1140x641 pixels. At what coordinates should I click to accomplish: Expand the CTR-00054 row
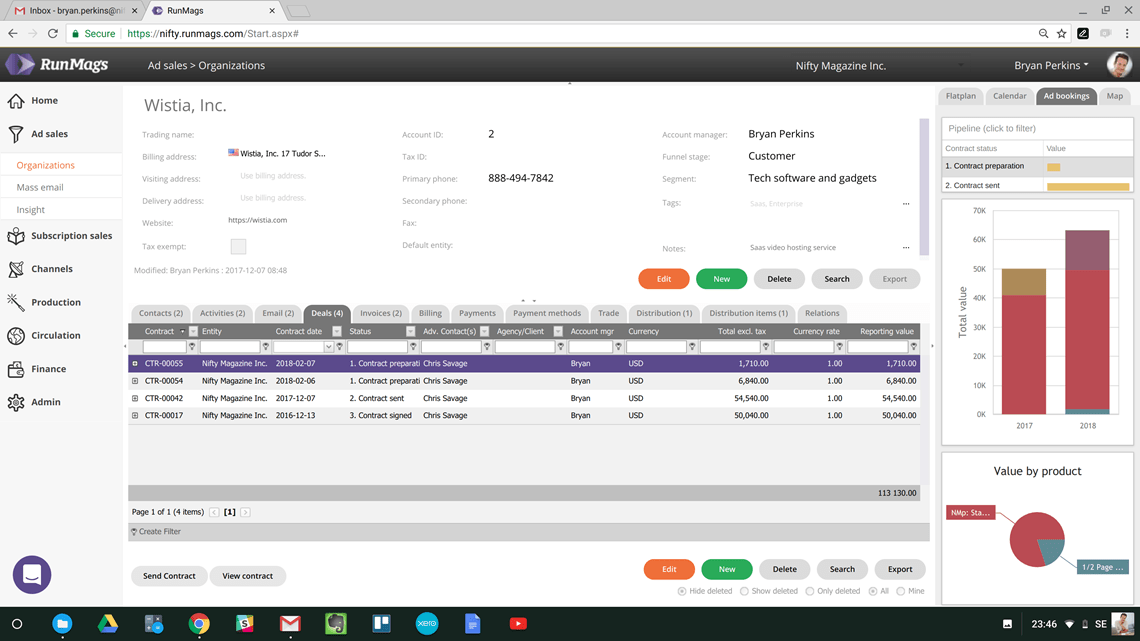pyautogui.click(x=135, y=381)
